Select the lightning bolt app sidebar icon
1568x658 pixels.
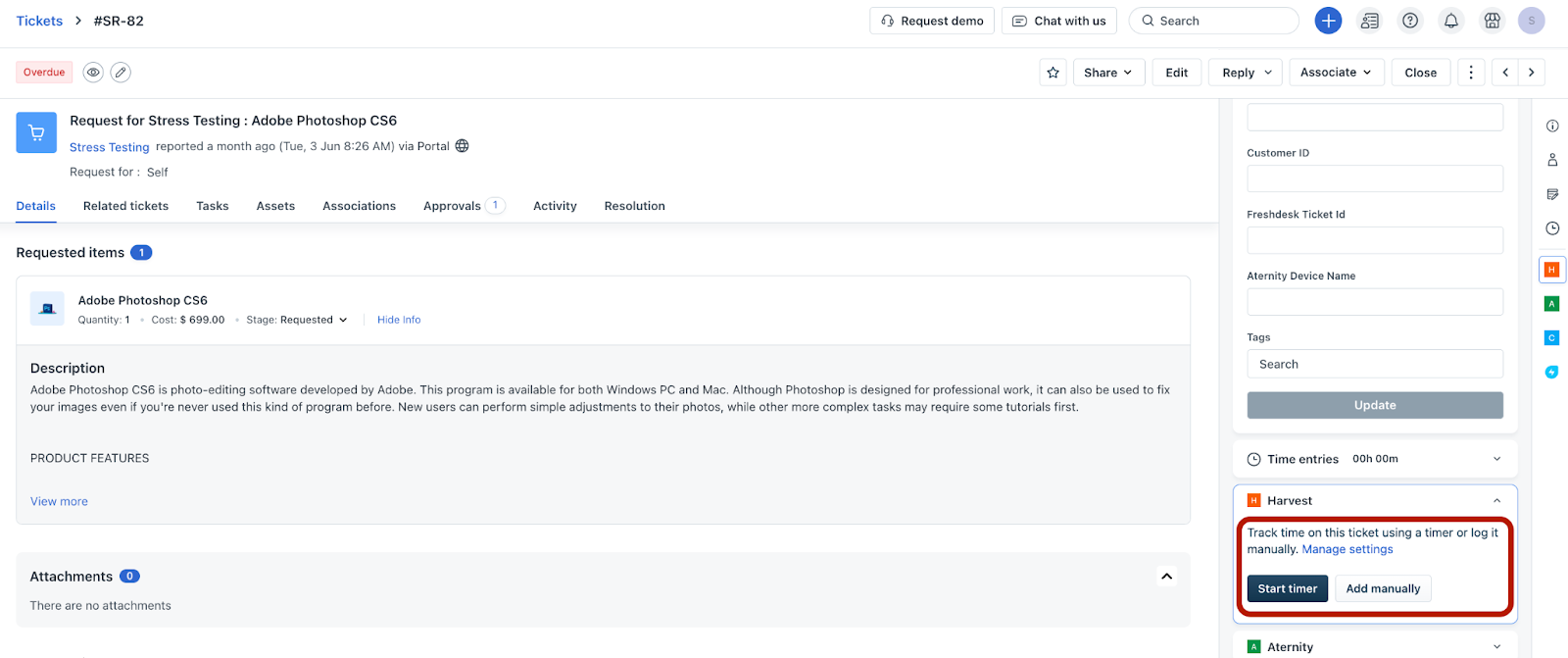[x=1551, y=372]
